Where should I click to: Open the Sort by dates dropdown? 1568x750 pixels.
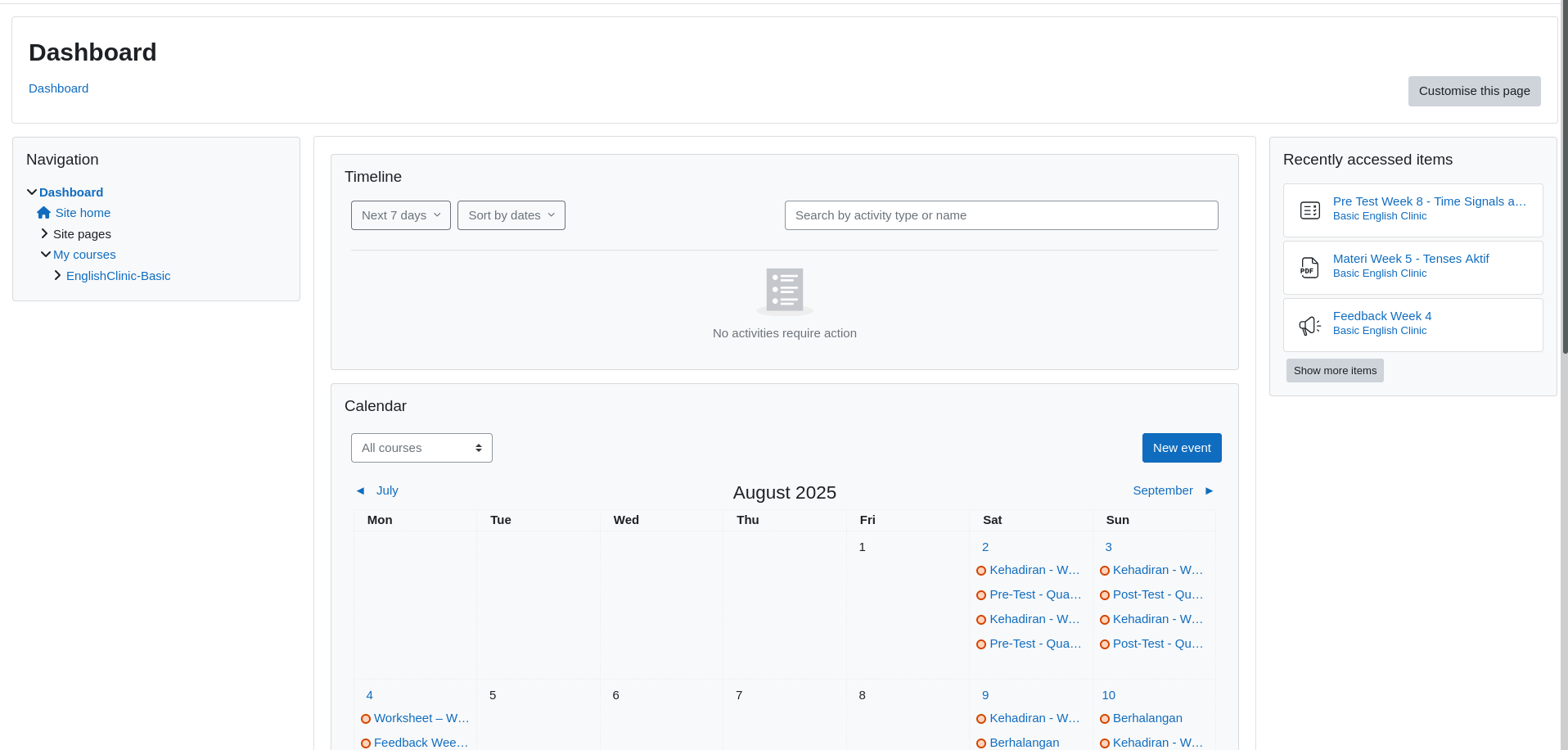511,215
